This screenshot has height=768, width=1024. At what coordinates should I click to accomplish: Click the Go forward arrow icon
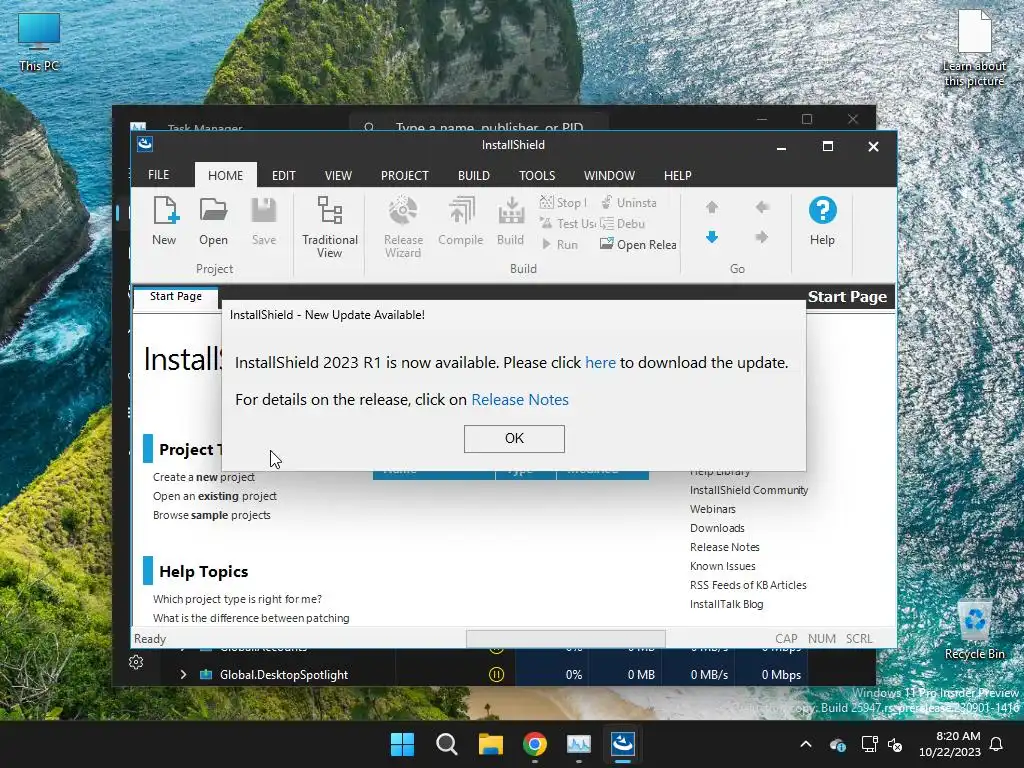pyautogui.click(x=761, y=237)
